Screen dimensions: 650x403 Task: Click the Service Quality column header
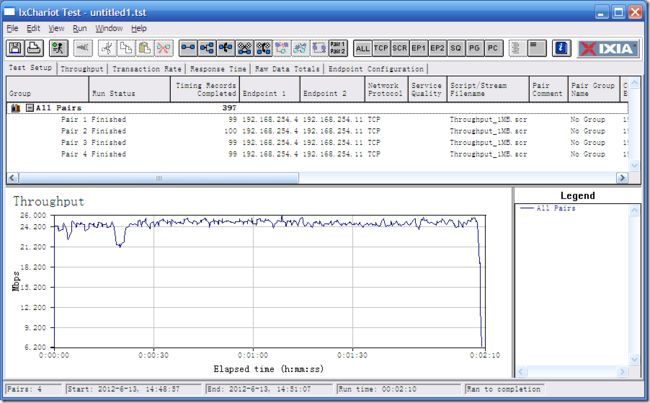click(428, 89)
